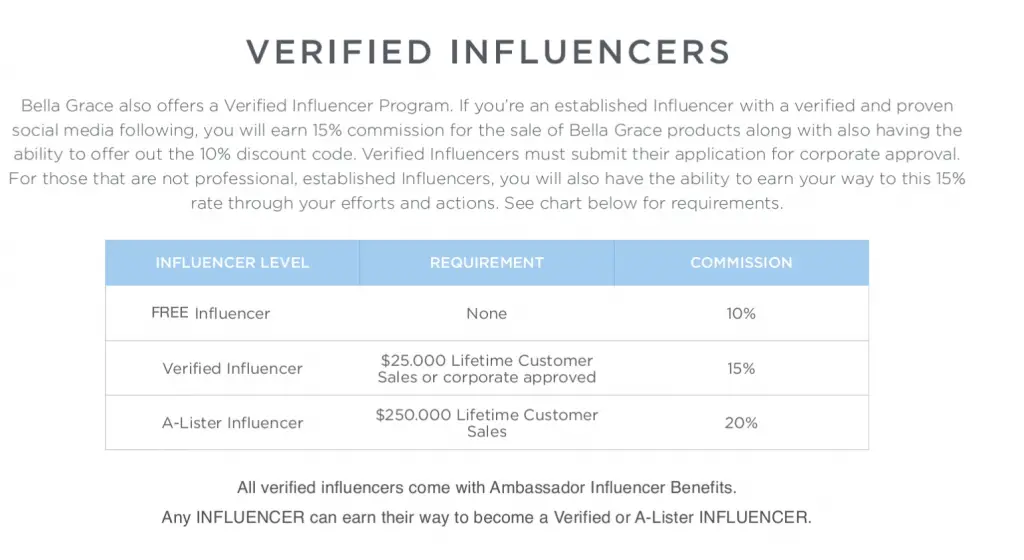Click the VERIFIED INFLUENCERS heading

[x=488, y=52]
